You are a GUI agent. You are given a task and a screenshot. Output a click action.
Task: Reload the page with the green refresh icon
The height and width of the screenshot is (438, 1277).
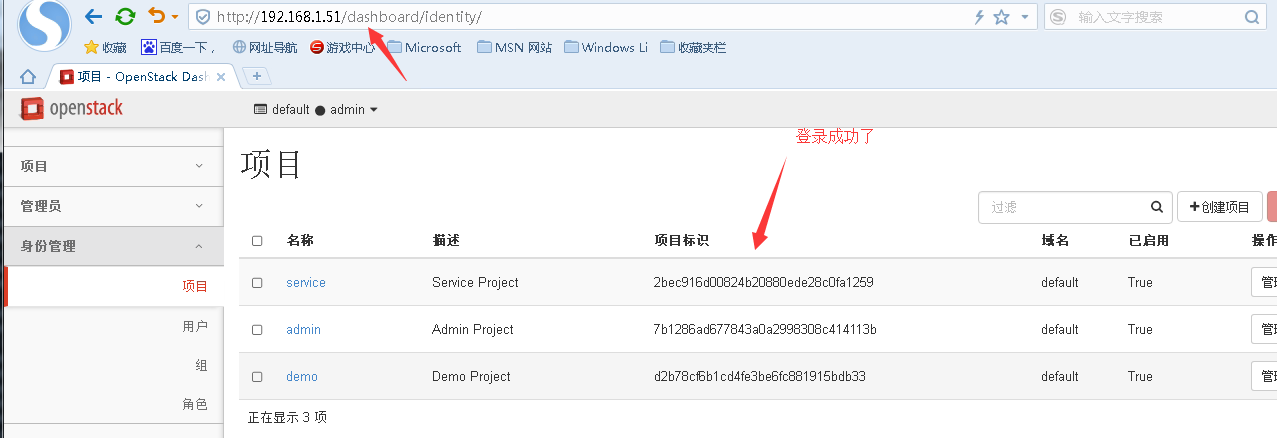click(125, 16)
